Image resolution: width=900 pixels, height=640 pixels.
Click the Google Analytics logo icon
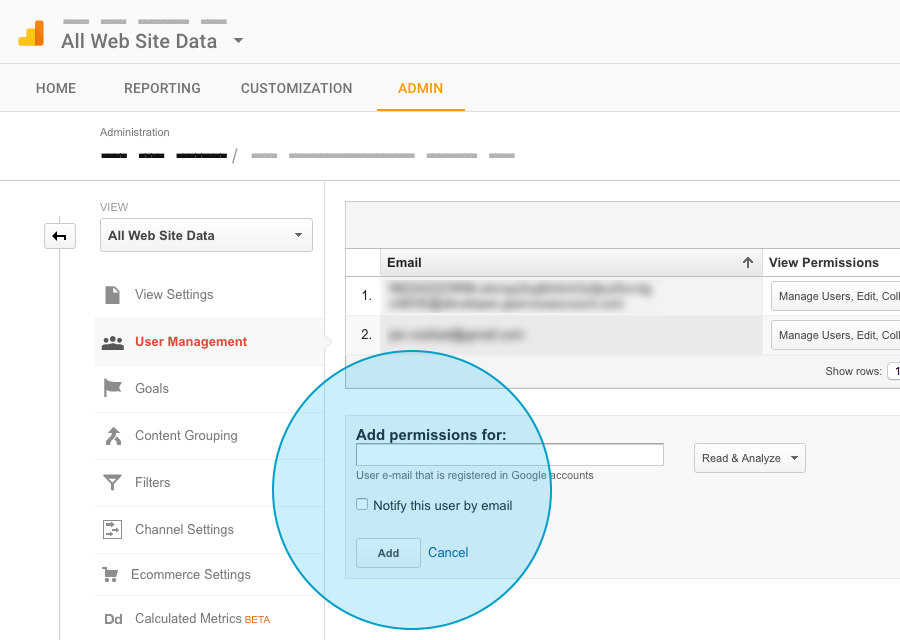click(32, 33)
